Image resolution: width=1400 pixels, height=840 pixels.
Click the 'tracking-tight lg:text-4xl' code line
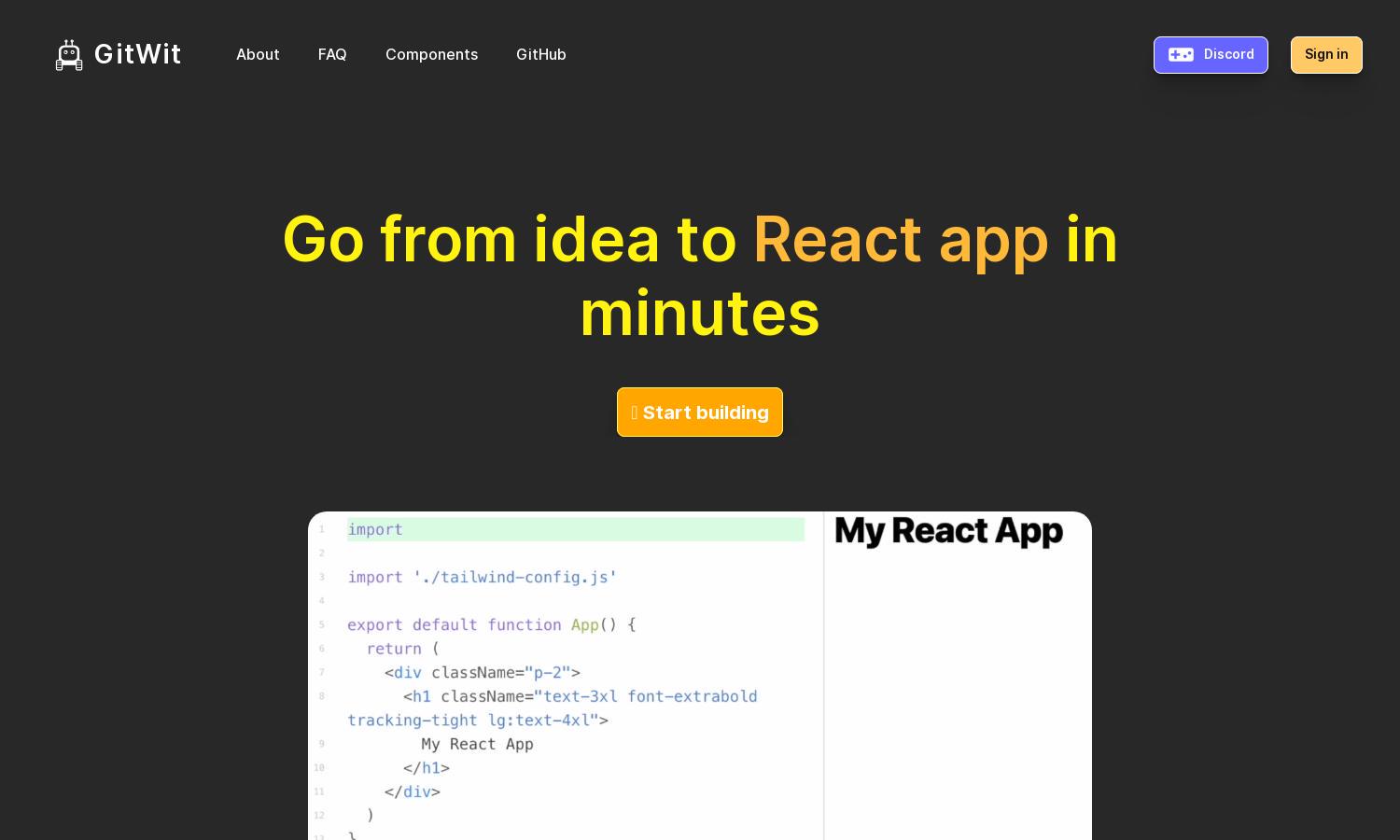pyautogui.click(x=478, y=720)
